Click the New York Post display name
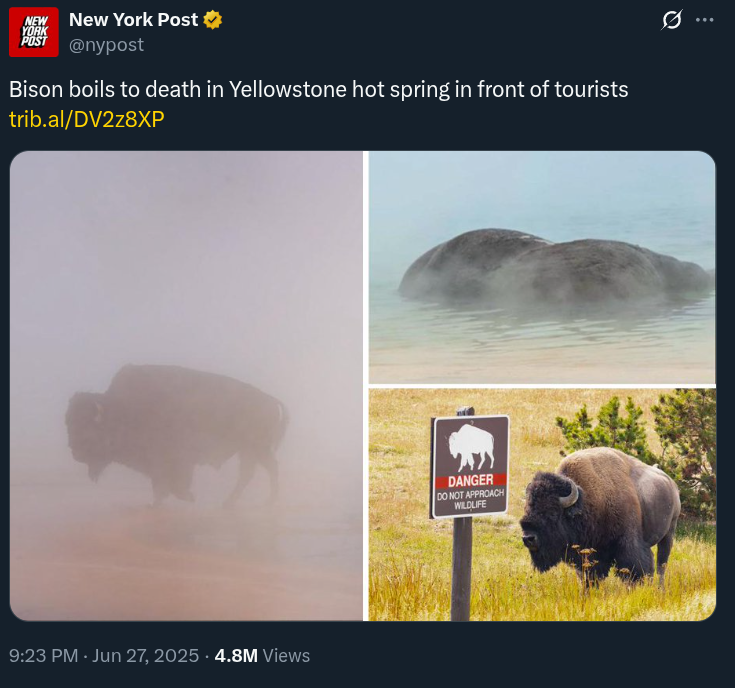Screen dimensions: 735x688 [x=134, y=20]
